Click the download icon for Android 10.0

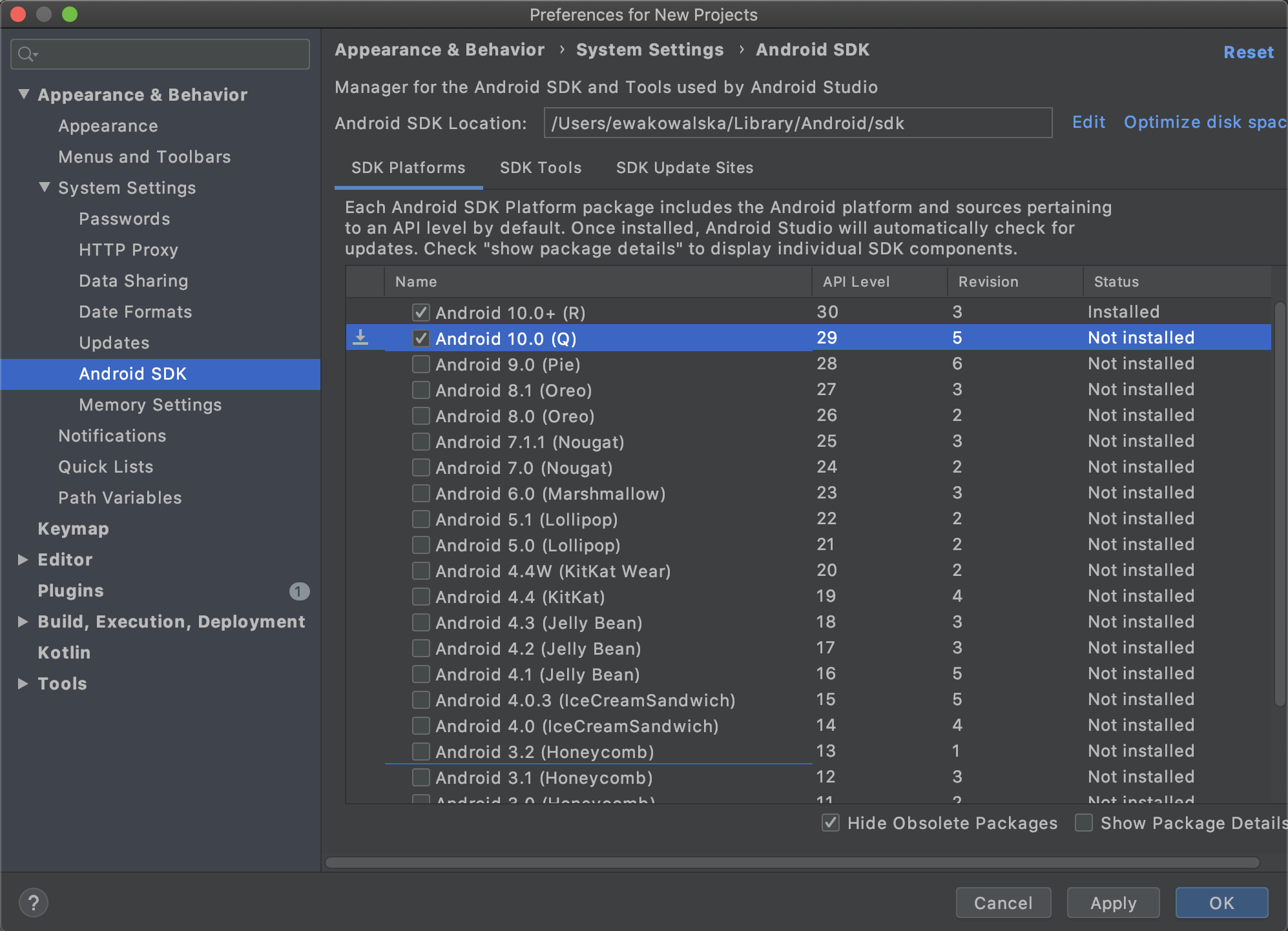362,338
